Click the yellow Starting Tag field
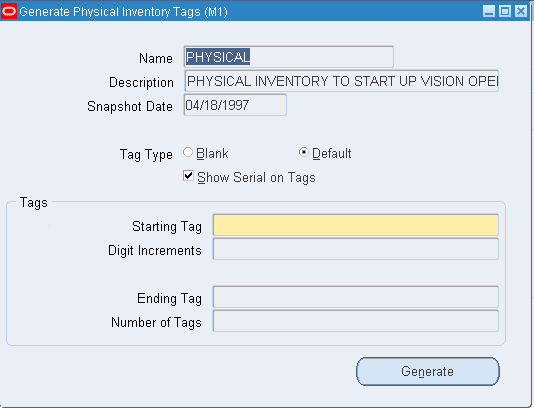This screenshot has width=534, height=408. (x=356, y=225)
